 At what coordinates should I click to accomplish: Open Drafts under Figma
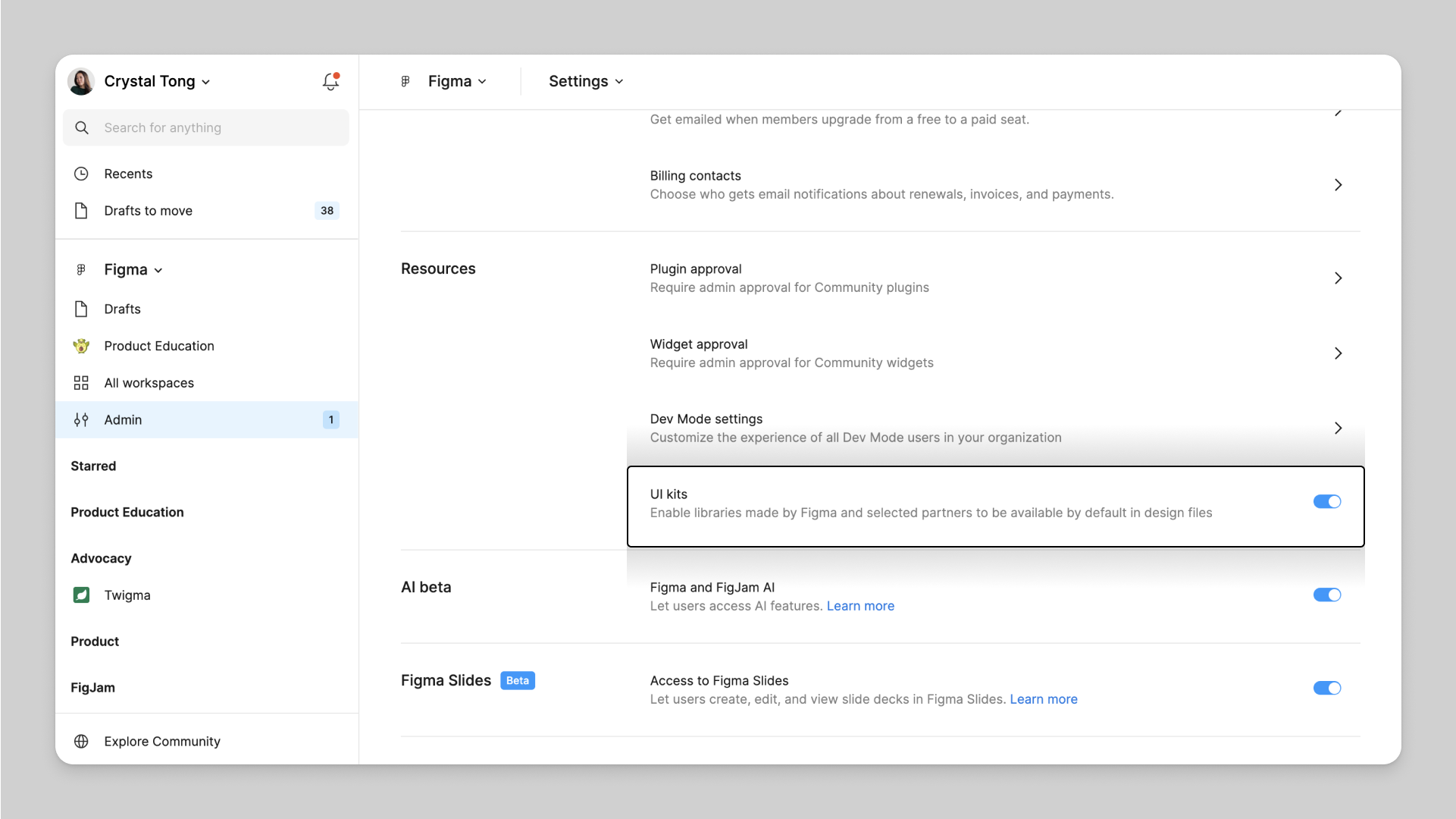coord(206,309)
